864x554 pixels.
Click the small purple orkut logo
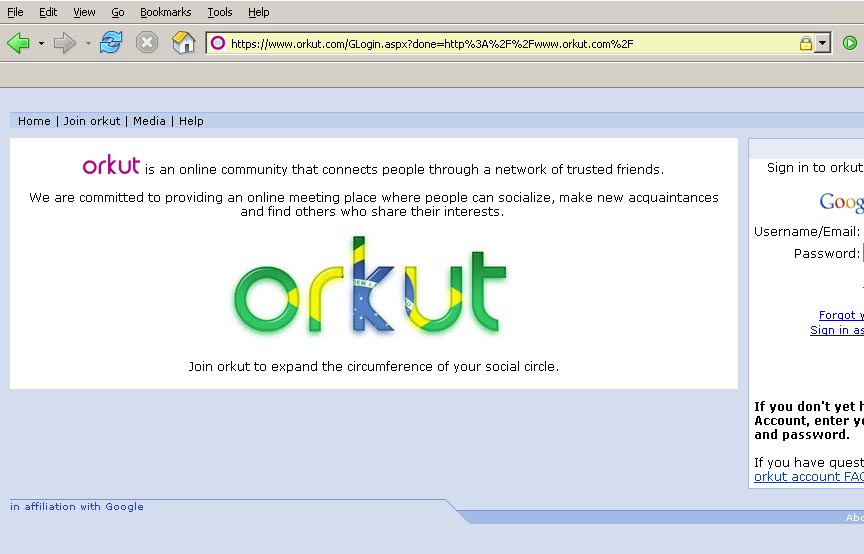[111, 165]
